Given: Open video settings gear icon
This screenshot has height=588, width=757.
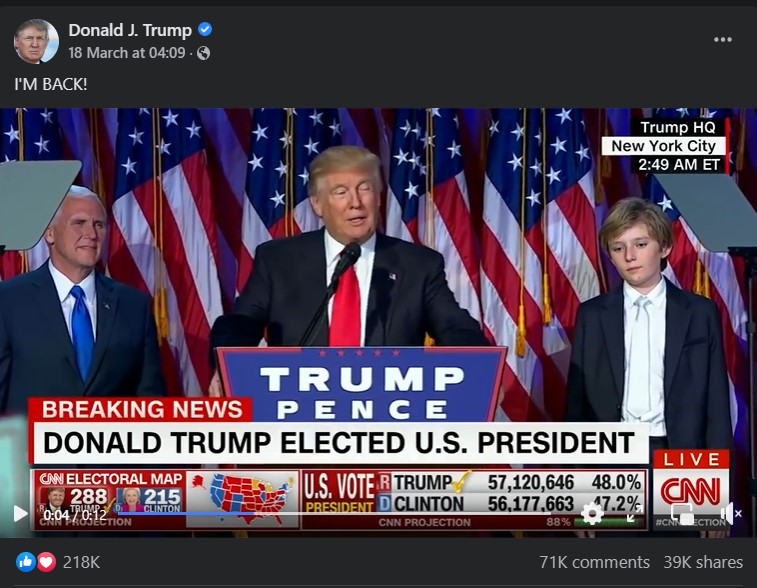Looking at the screenshot, I should 592,514.
